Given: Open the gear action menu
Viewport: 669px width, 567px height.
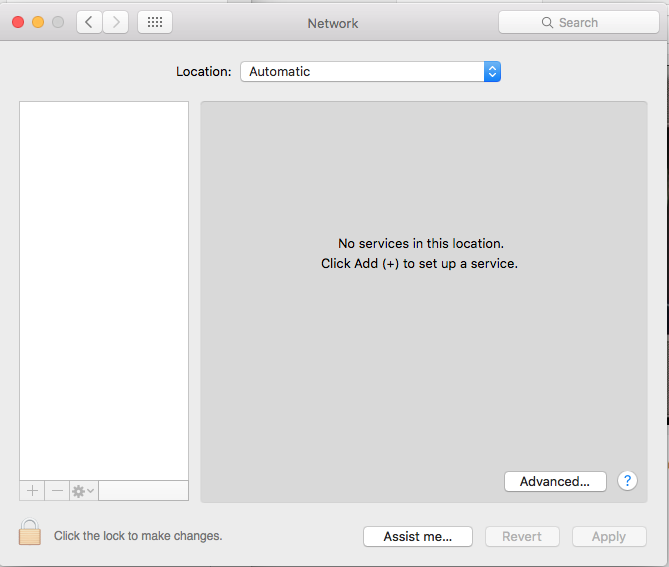Looking at the screenshot, I should (84, 491).
